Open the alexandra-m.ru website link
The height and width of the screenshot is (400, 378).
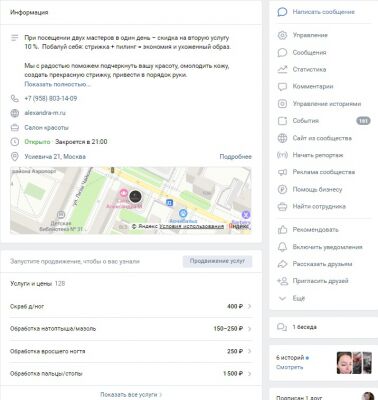click(x=45, y=113)
